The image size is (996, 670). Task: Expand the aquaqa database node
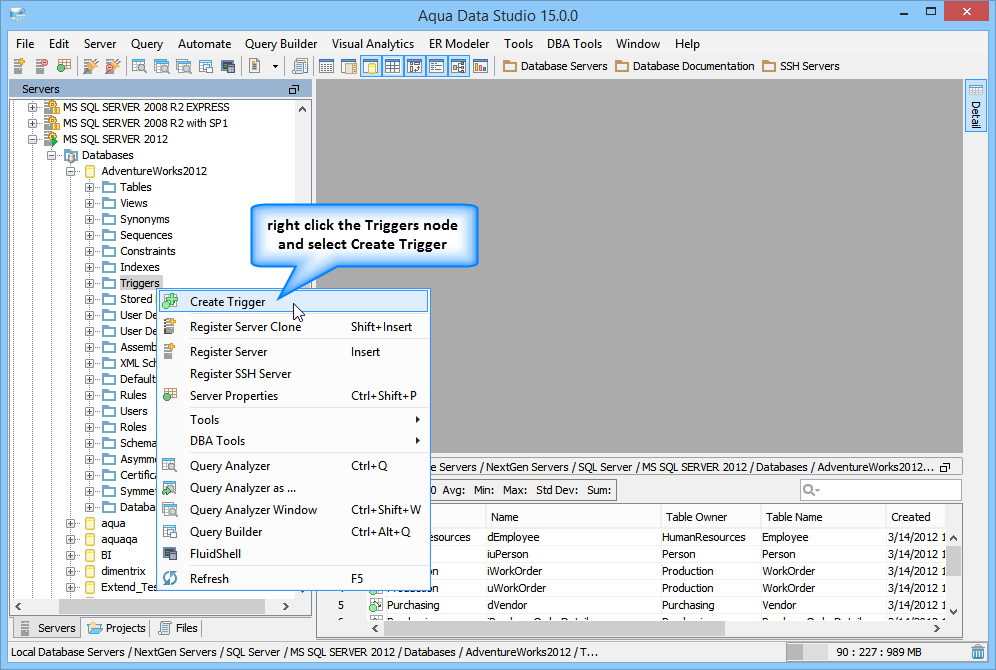71,539
